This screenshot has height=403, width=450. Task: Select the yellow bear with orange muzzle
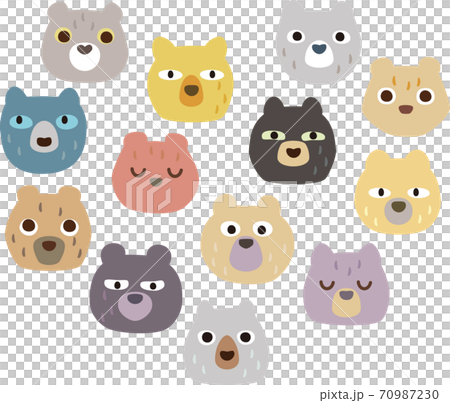[190, 79]
